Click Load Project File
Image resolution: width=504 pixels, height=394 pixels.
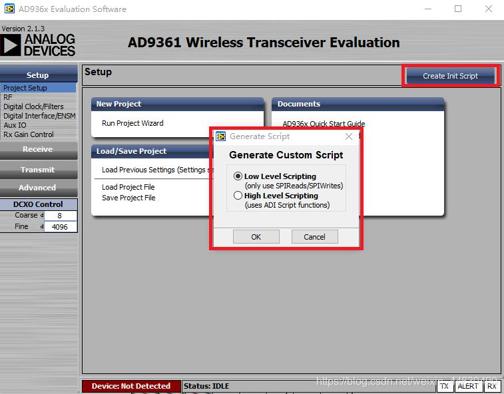(128, 187)
